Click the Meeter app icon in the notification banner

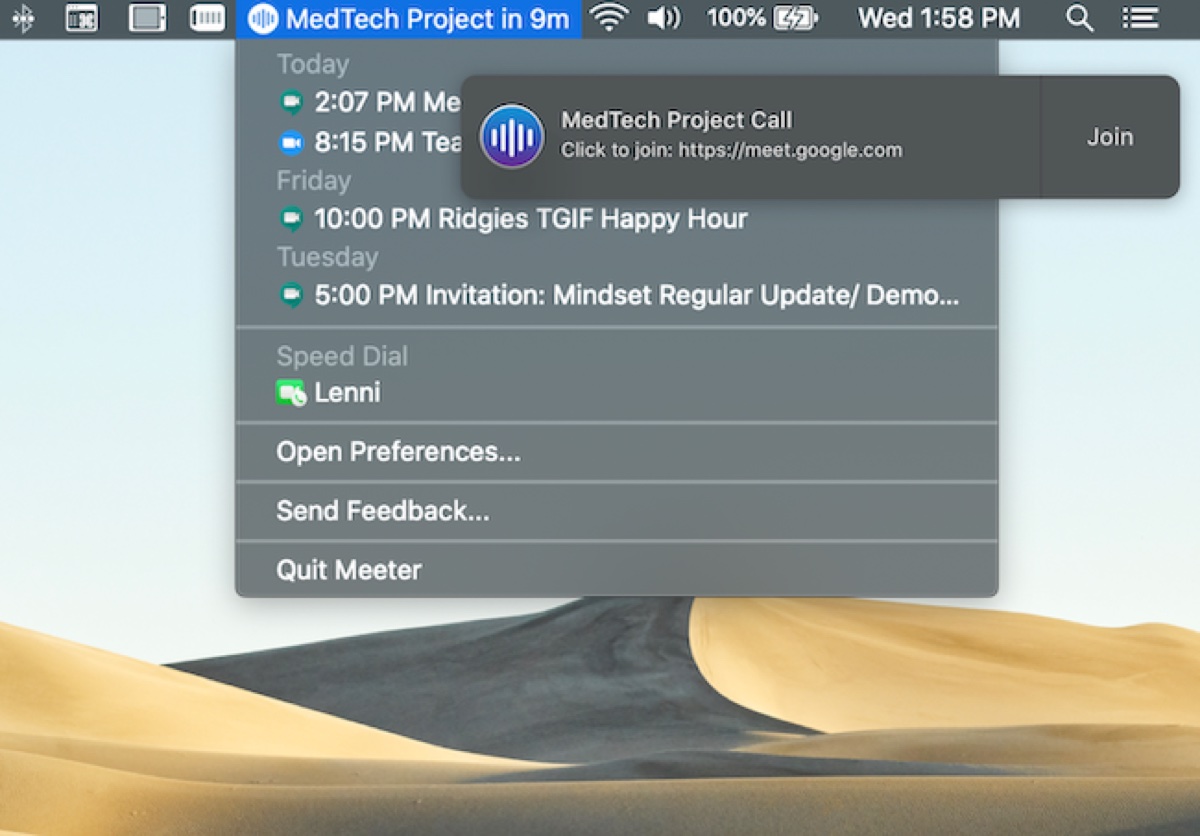[x=511, y=135]
